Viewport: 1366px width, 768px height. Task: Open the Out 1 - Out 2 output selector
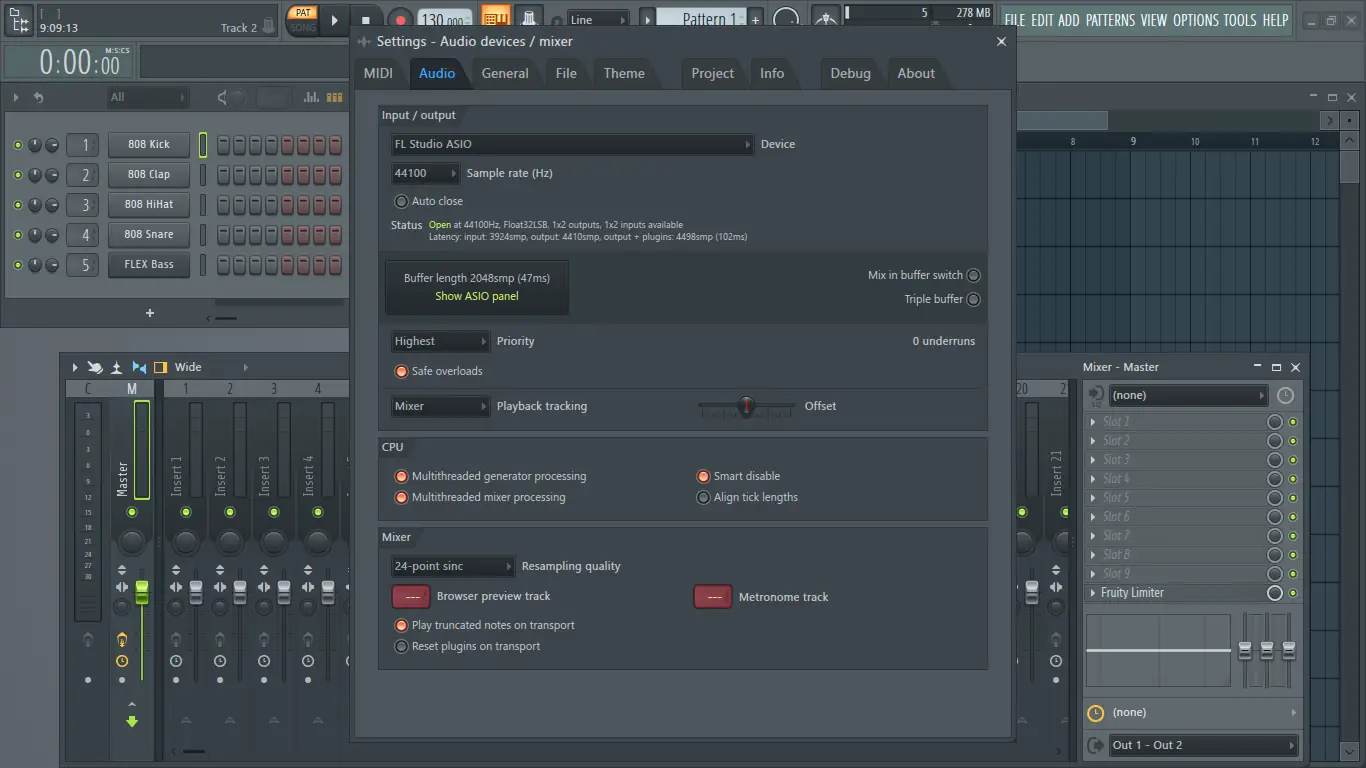point(1203,744)
